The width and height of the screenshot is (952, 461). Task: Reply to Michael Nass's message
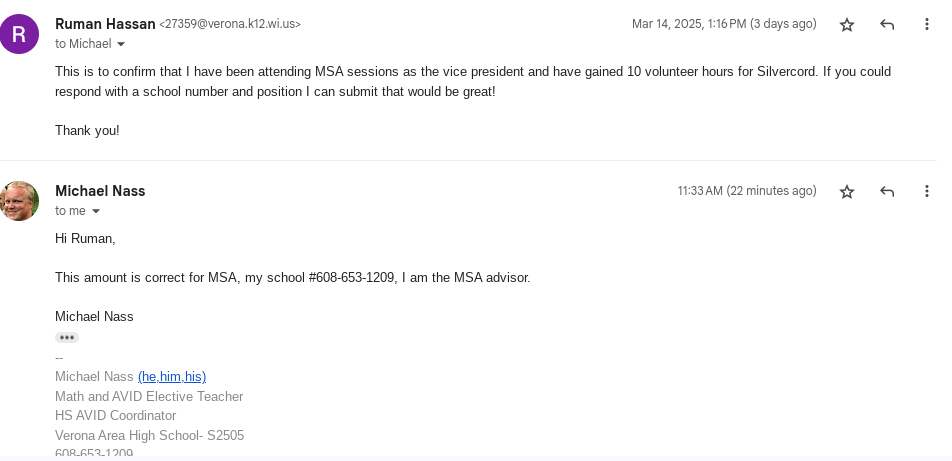(x=887, y=192)
